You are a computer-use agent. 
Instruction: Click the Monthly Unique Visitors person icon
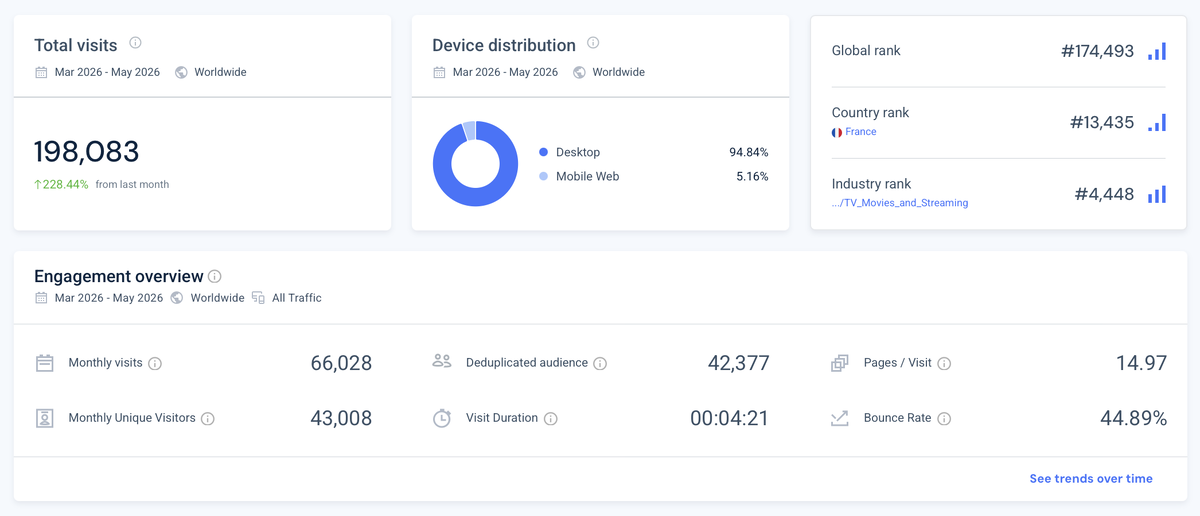point(45,418)
